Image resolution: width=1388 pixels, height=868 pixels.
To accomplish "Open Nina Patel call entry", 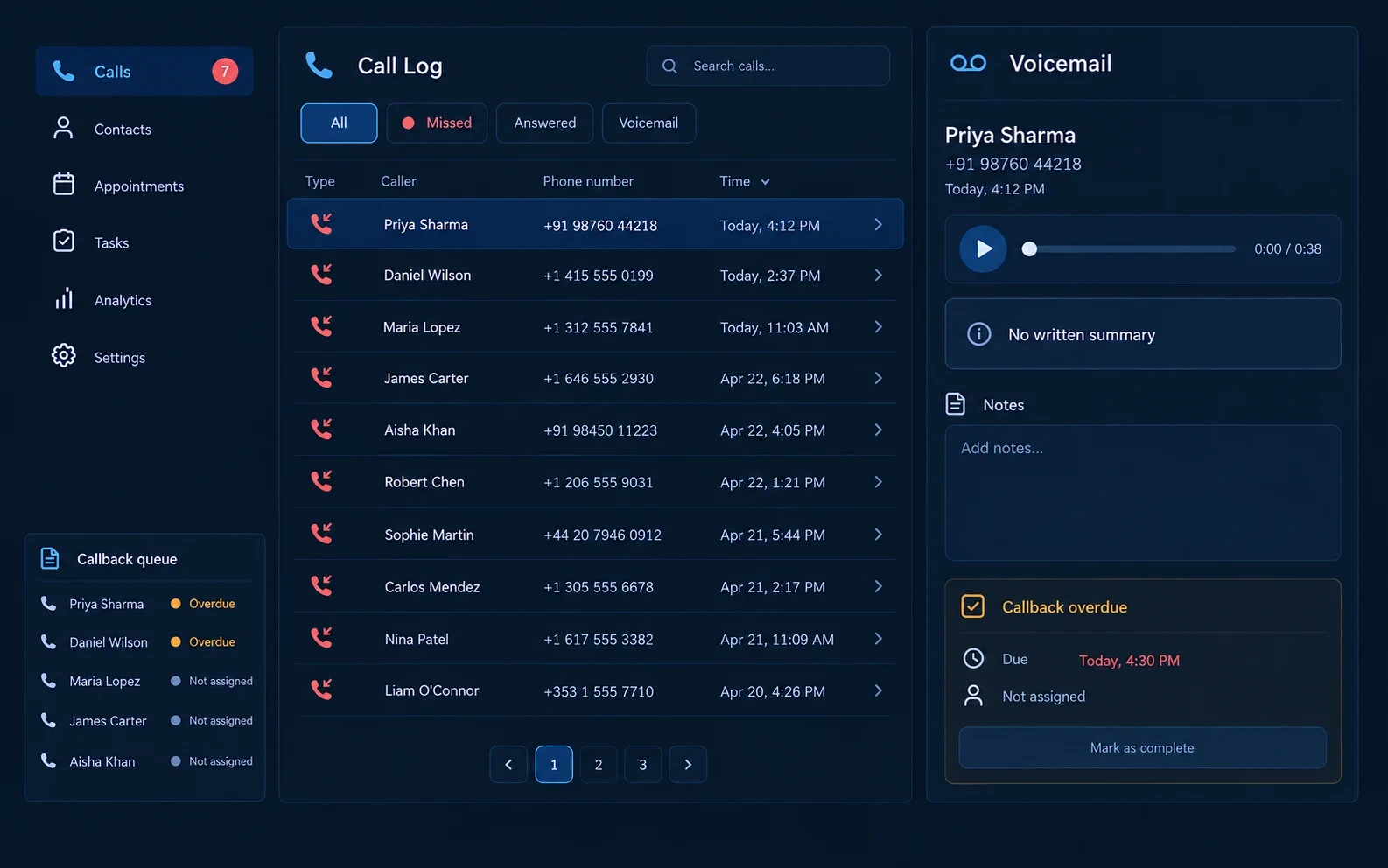I will [594, 639].
